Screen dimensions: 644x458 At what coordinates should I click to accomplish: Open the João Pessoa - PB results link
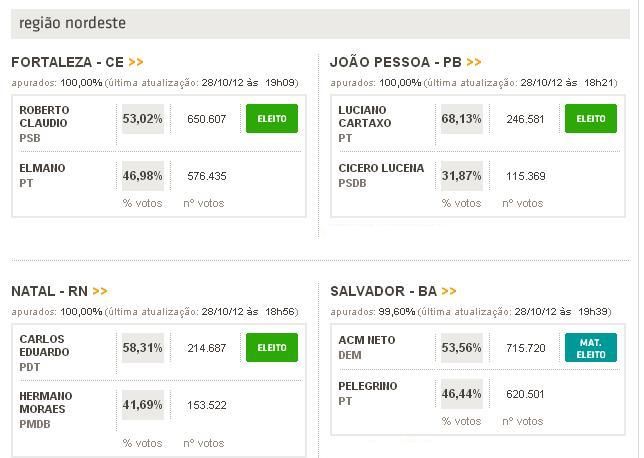395,62
